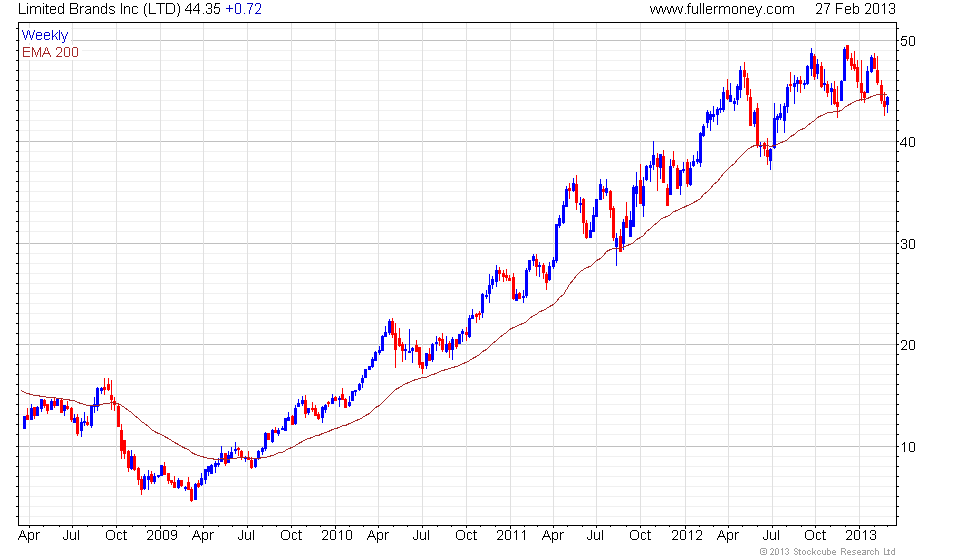Viewport: 980px width, 560px height.
Task: Click the y-axis value 40
Action: [908, 142]
